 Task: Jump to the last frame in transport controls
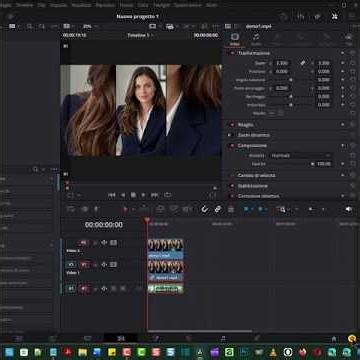coord(154,195)
